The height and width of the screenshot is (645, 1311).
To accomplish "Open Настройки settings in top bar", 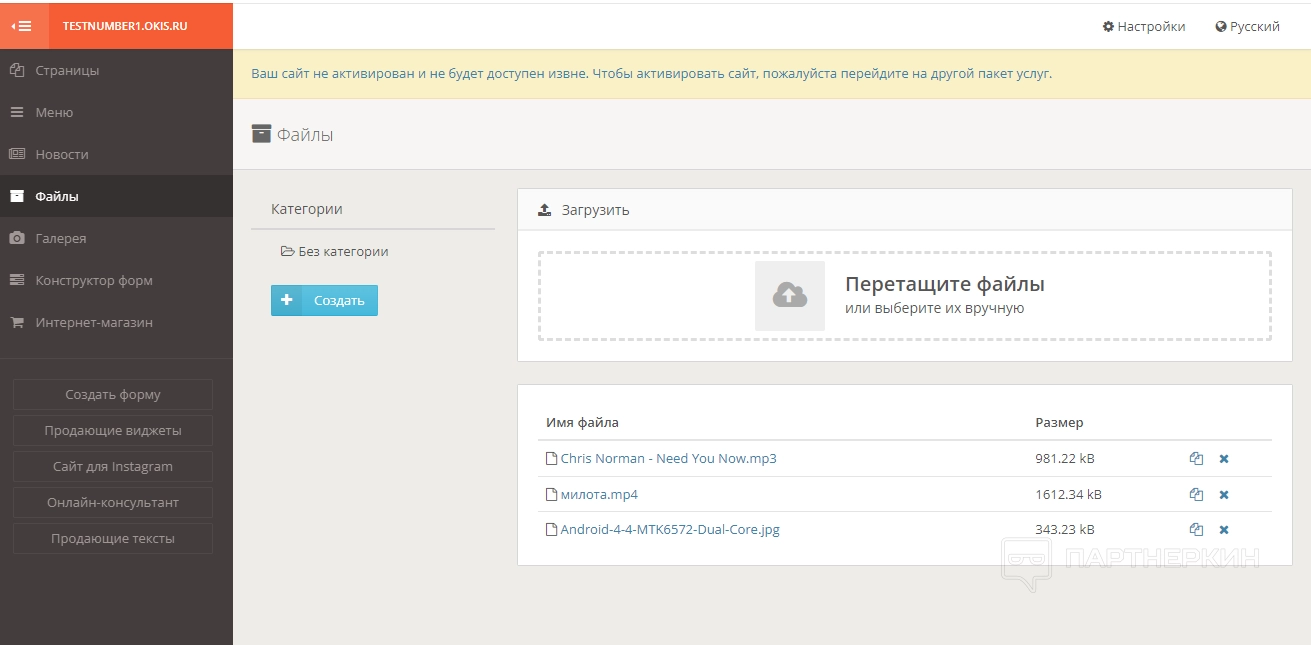I will (x=1144, y=27).
